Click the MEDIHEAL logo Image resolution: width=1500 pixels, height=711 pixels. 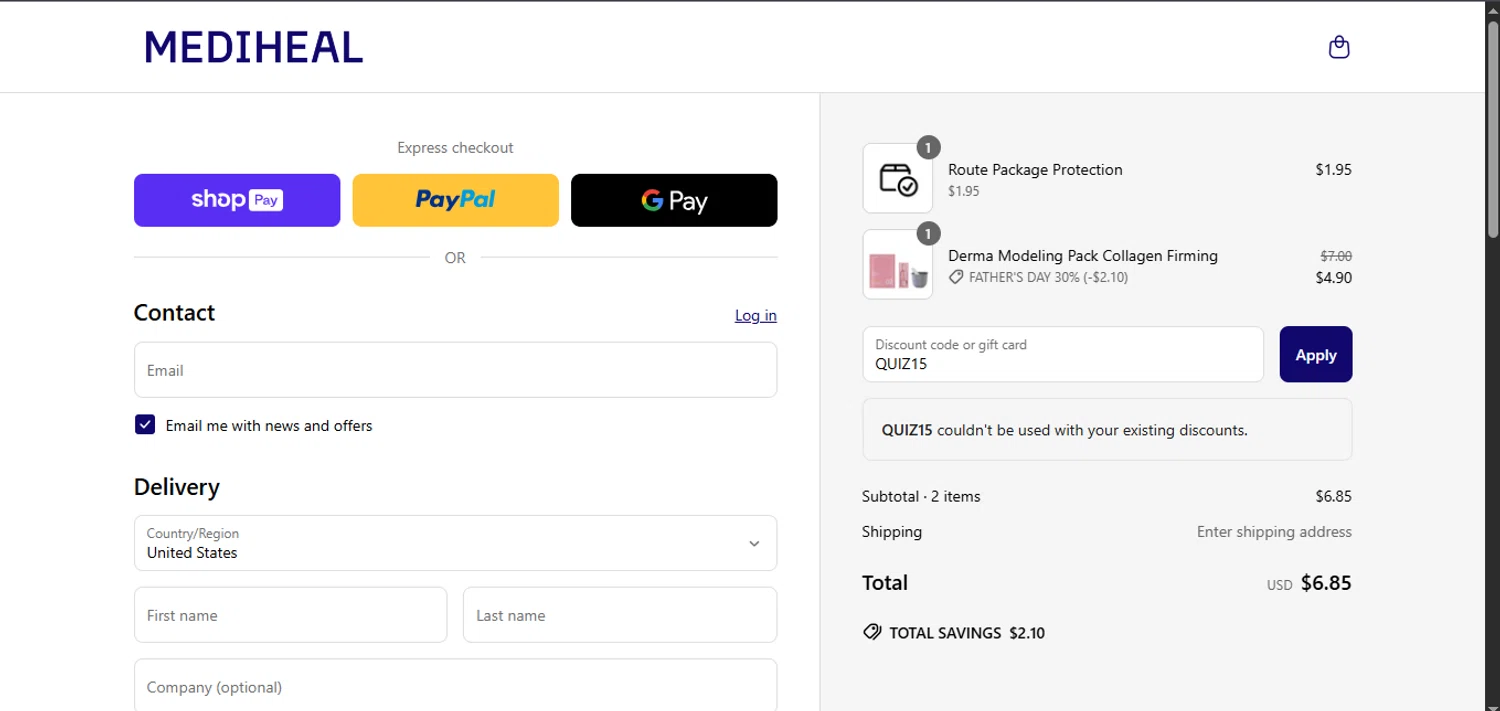254,47
